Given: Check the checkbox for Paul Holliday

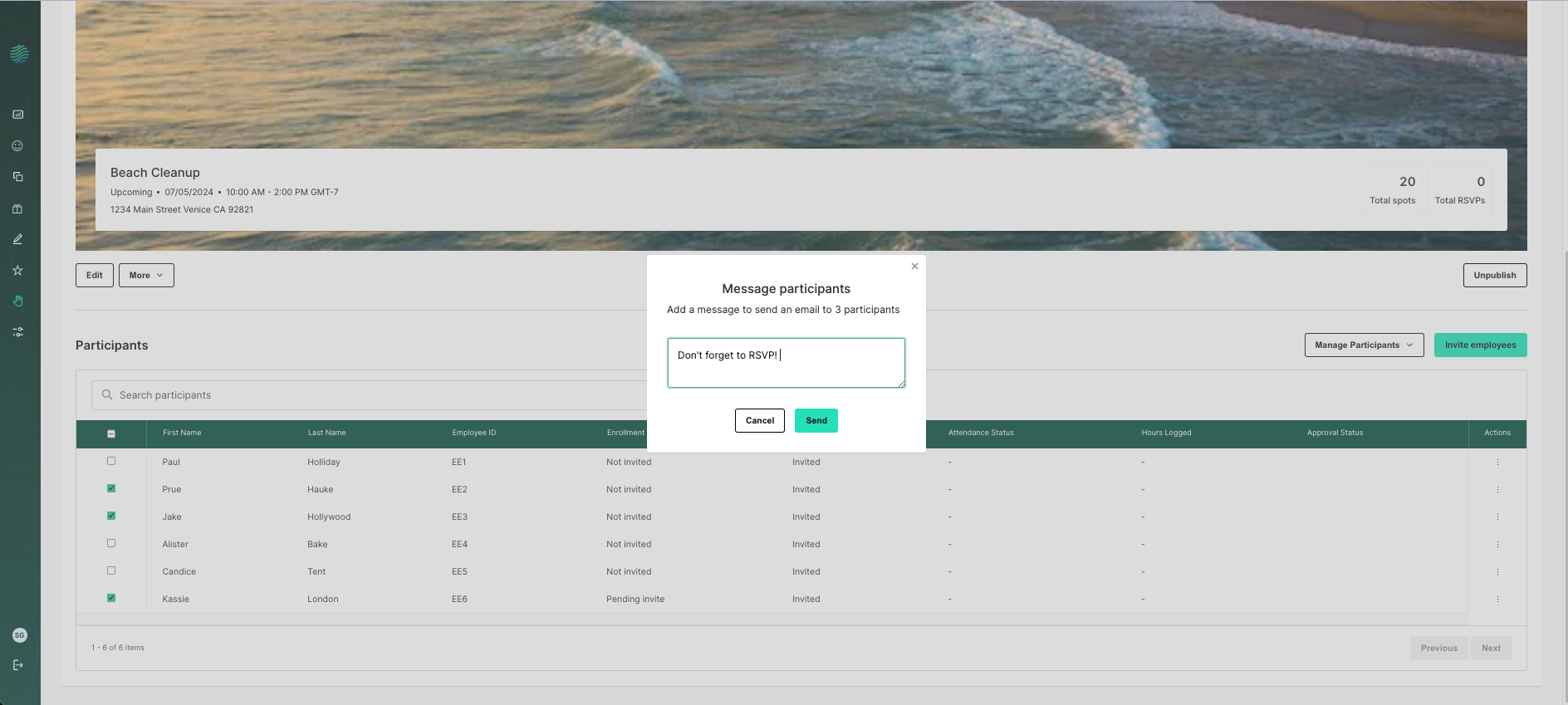Looking at the screenshot, I should pos(111,461).
